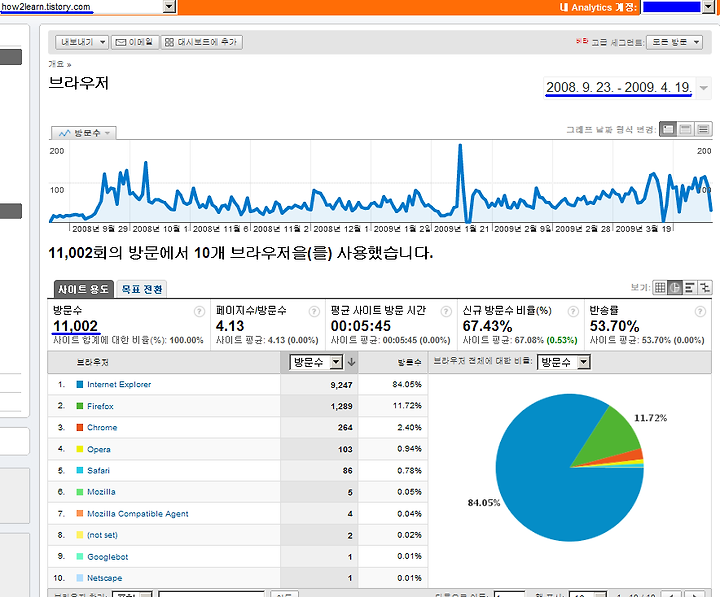This screenshot has height=597, width=720.
Task: Open the Mozilla browser link
Action: point(101,492)
